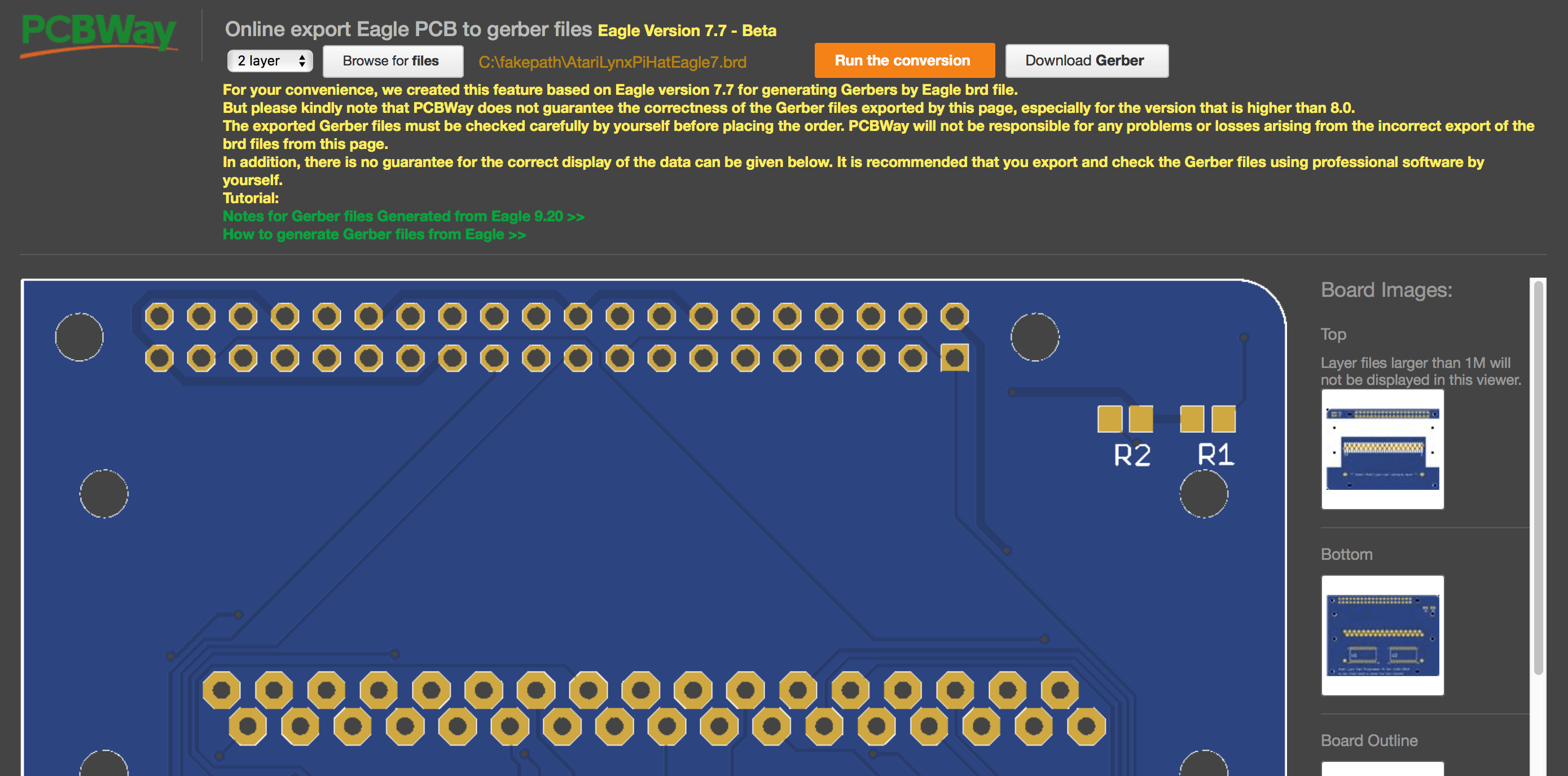
Task: Click the Tutorial: label
Action: [250, 198]
